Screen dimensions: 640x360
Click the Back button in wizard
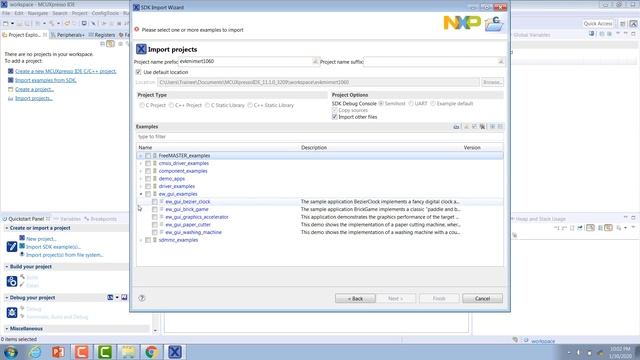tap(355, 298)
